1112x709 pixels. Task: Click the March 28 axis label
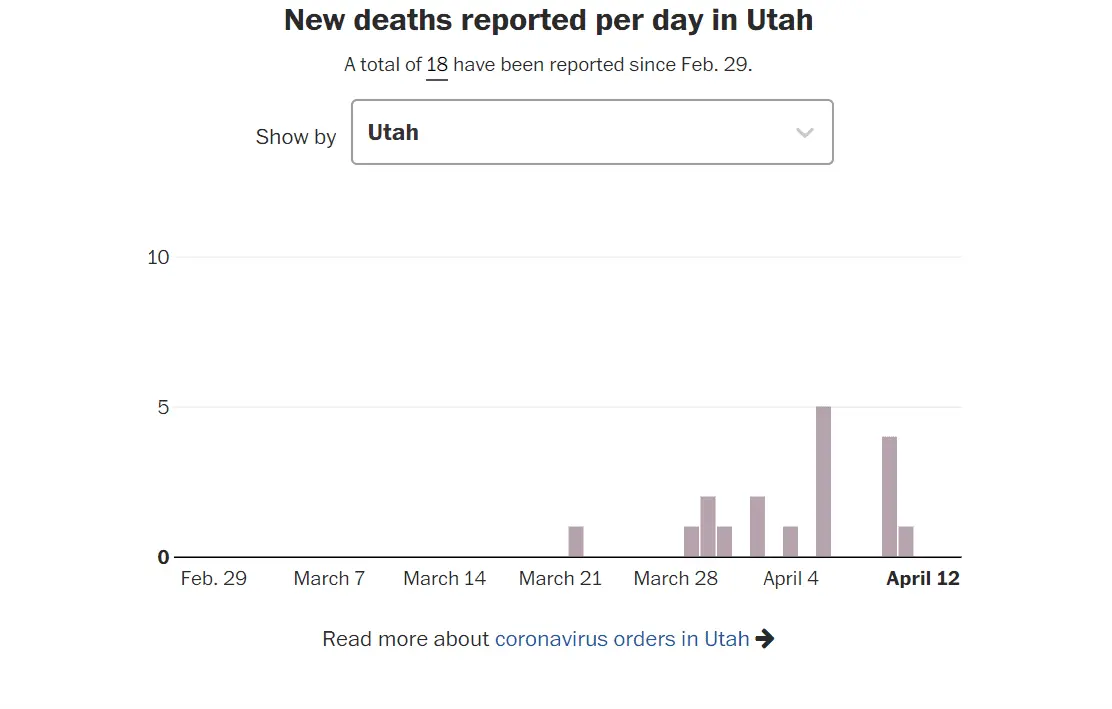[675, 579]
